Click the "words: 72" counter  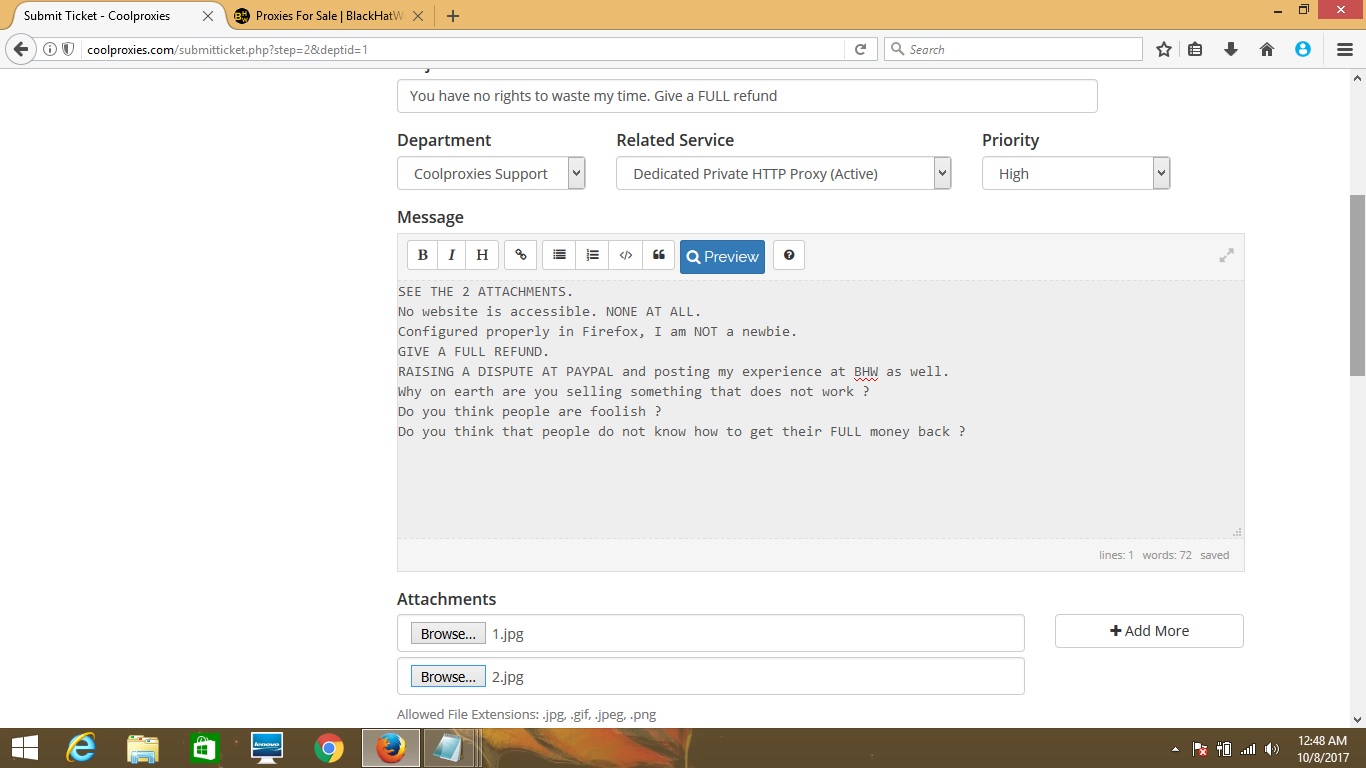click(x=1167, y=555)
